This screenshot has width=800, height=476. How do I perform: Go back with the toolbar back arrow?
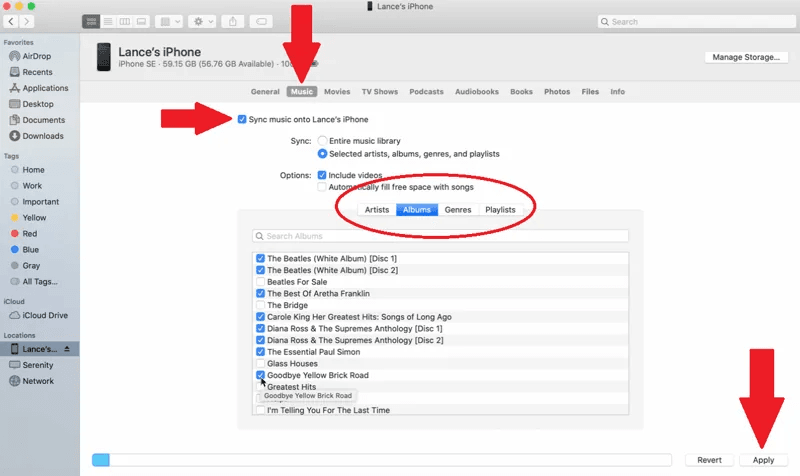click(11, 21)
